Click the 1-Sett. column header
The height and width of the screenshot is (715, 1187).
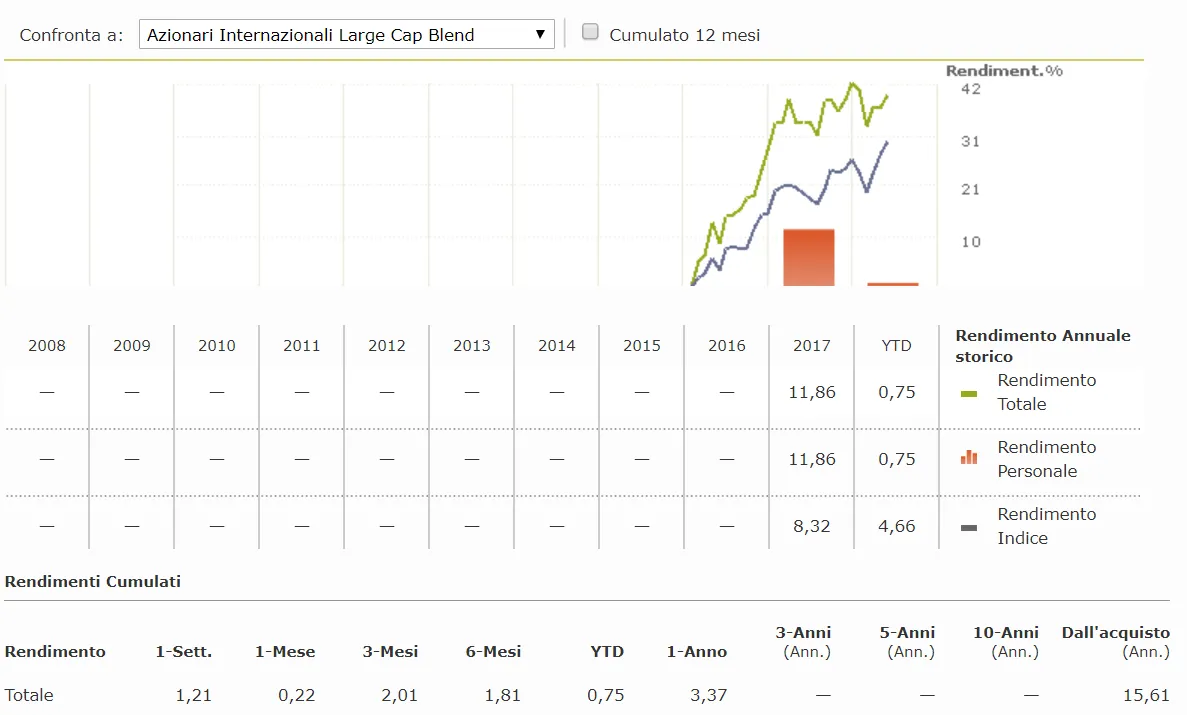(x=184, y=652)
